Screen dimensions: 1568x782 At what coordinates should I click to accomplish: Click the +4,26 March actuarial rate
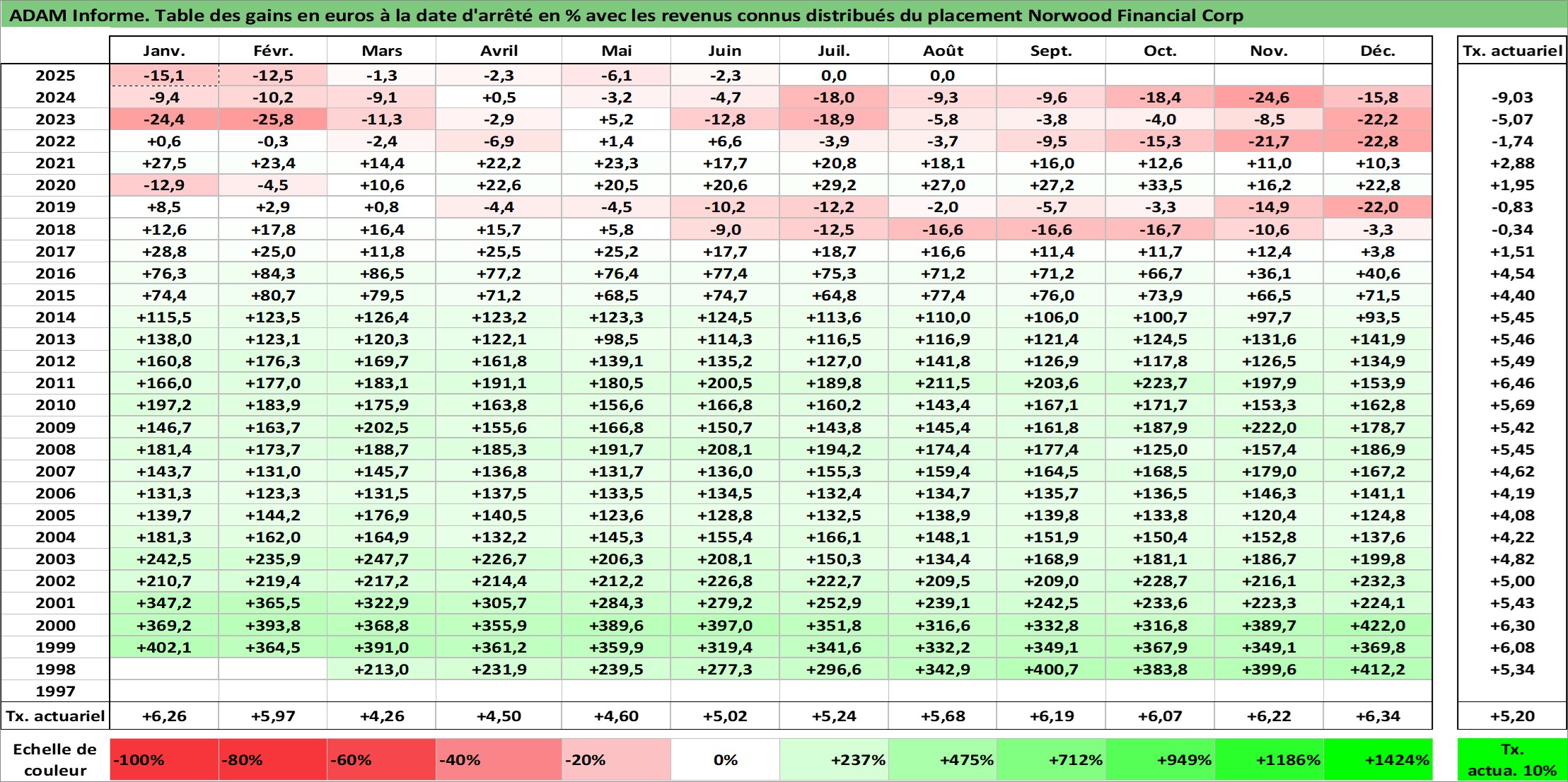381,716
